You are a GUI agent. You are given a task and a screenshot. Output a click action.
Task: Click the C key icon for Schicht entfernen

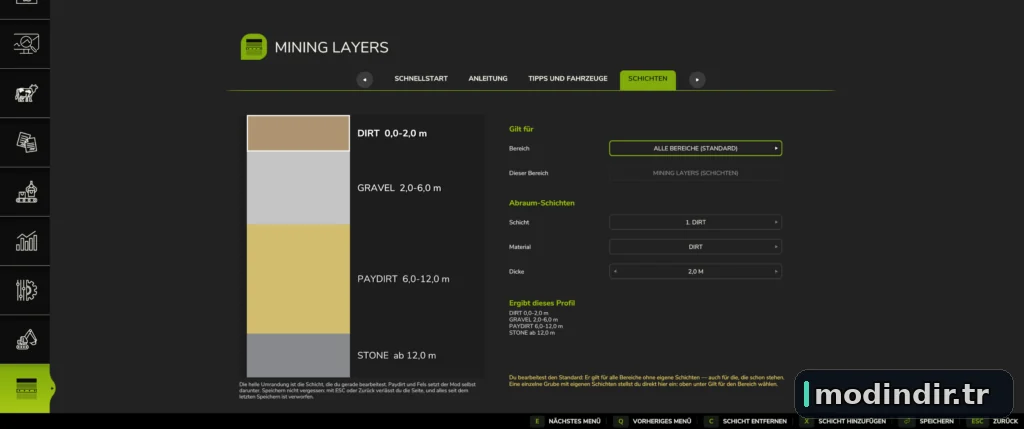click(x=710, y=422)
